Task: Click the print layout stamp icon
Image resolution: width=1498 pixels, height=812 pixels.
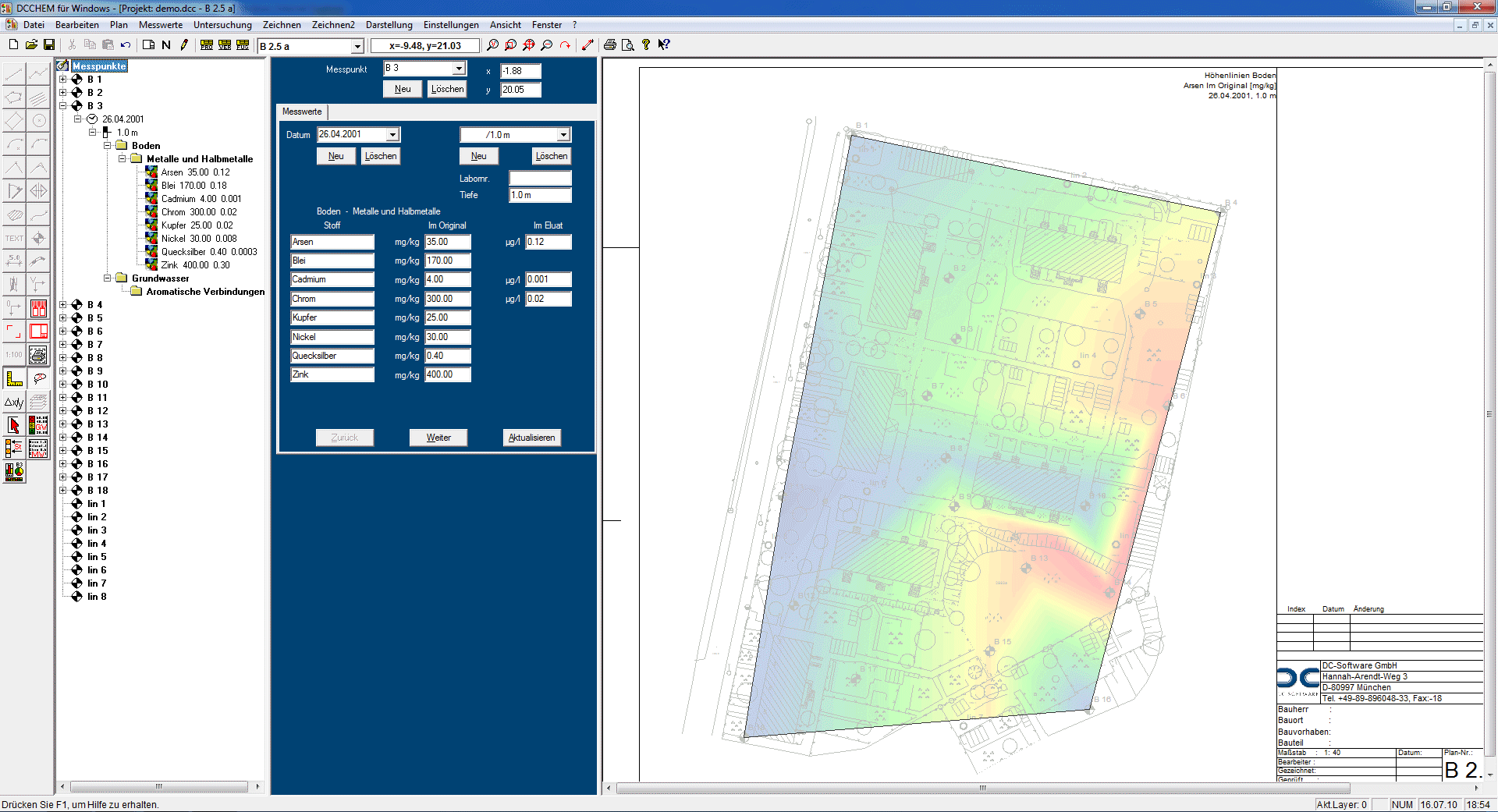Action: pyautogui.click(x=38, y=355)
